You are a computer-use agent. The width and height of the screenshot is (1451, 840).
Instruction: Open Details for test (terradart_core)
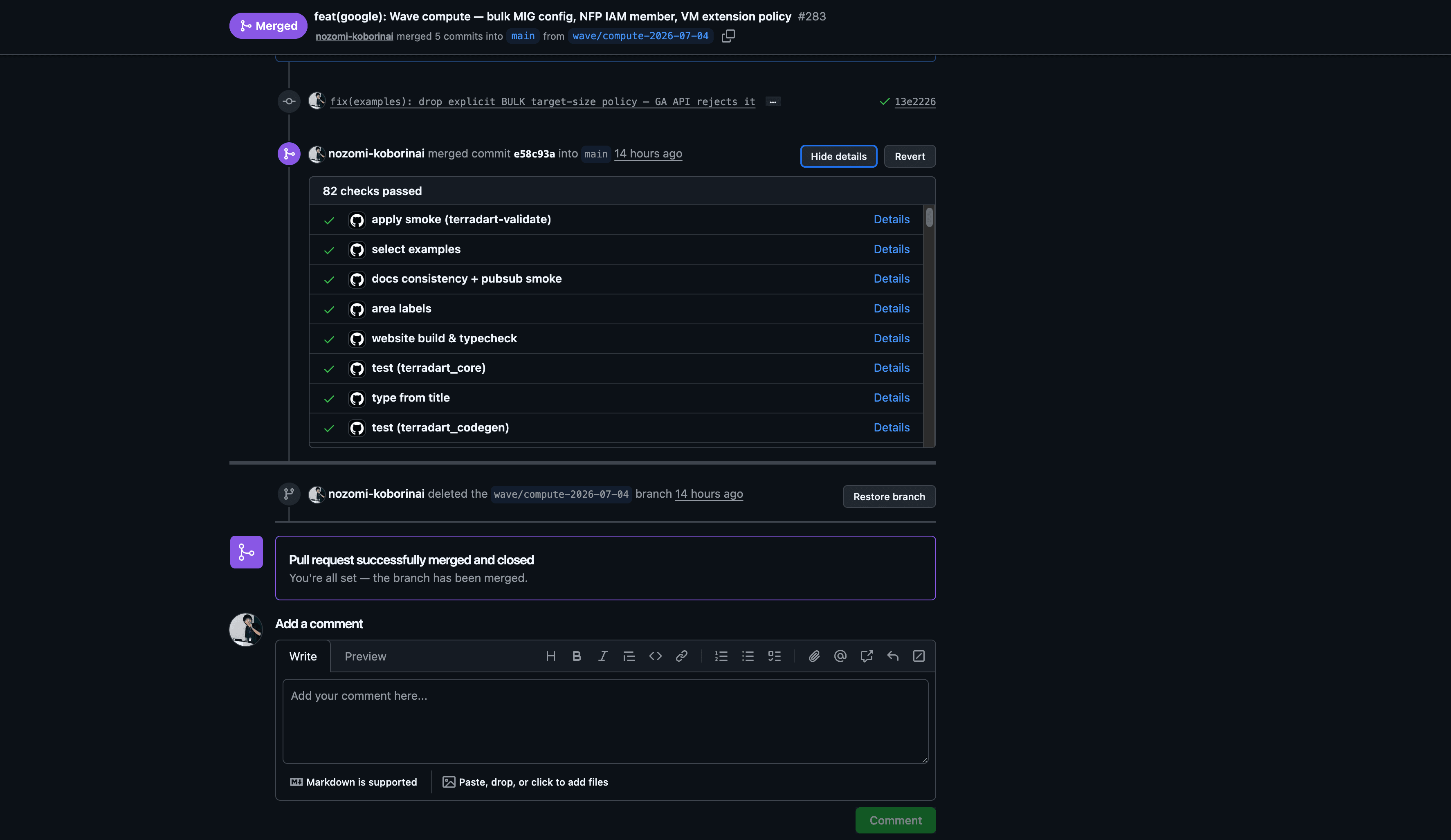pos(891,368)
